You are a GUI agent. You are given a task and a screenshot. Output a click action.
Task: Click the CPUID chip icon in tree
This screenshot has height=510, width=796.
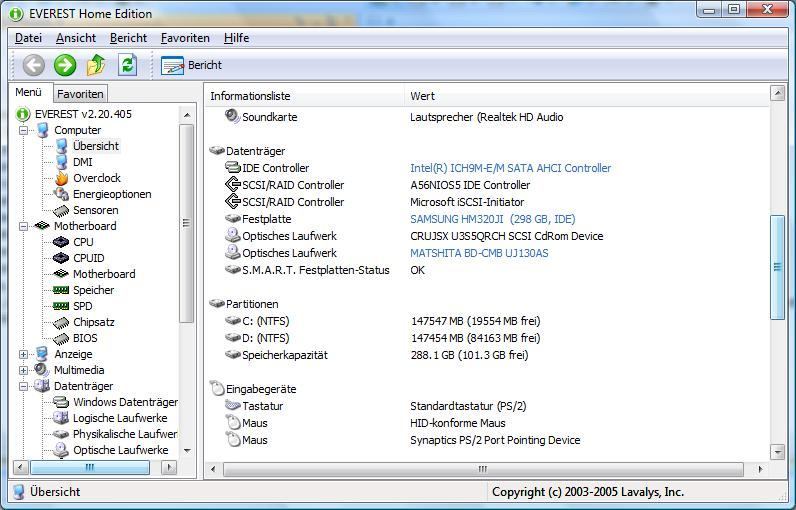point(61,258)
